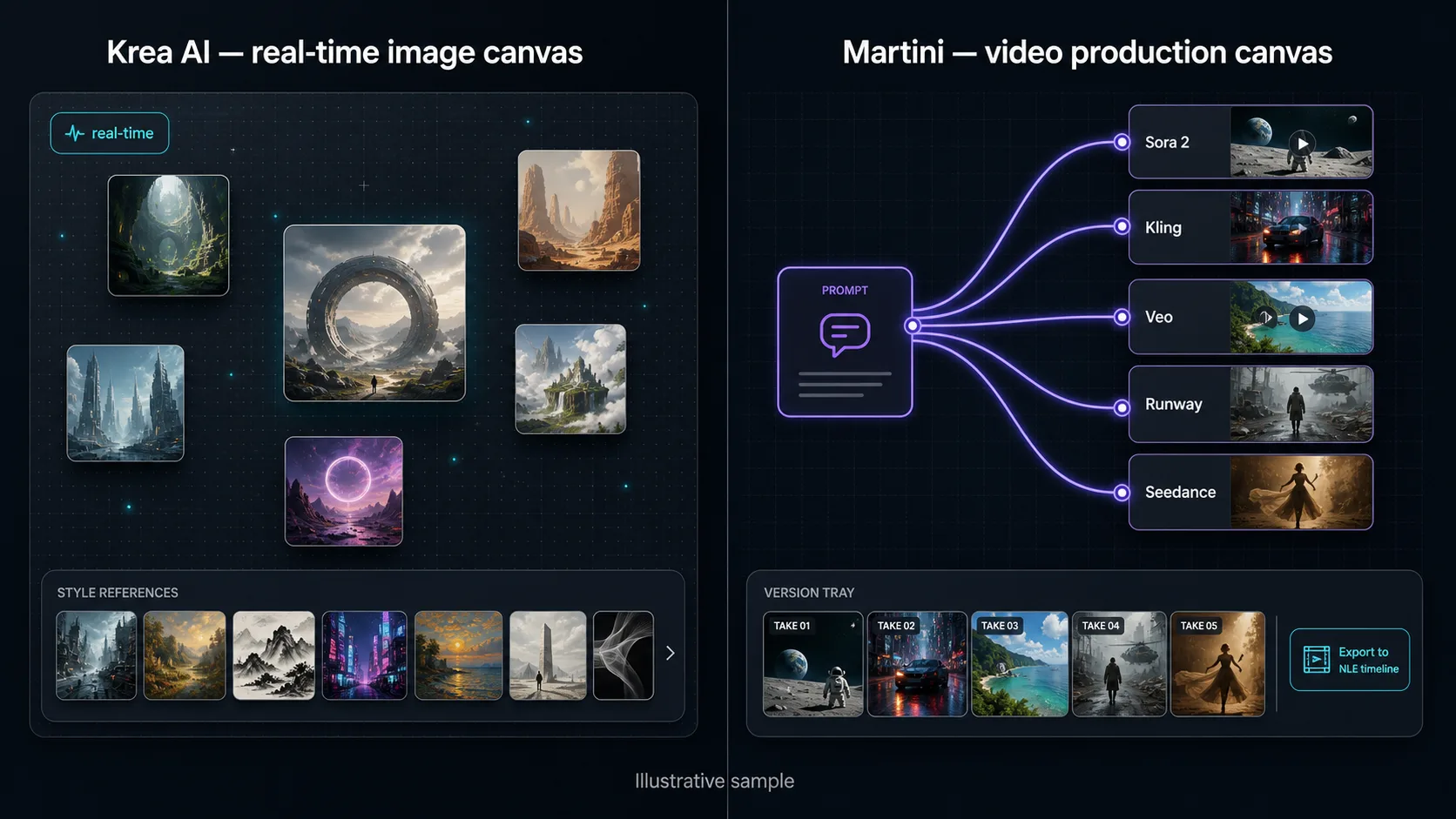1456x819 pixels.
Task: Select the desert rock canyon image
Action: coord(579,211)
